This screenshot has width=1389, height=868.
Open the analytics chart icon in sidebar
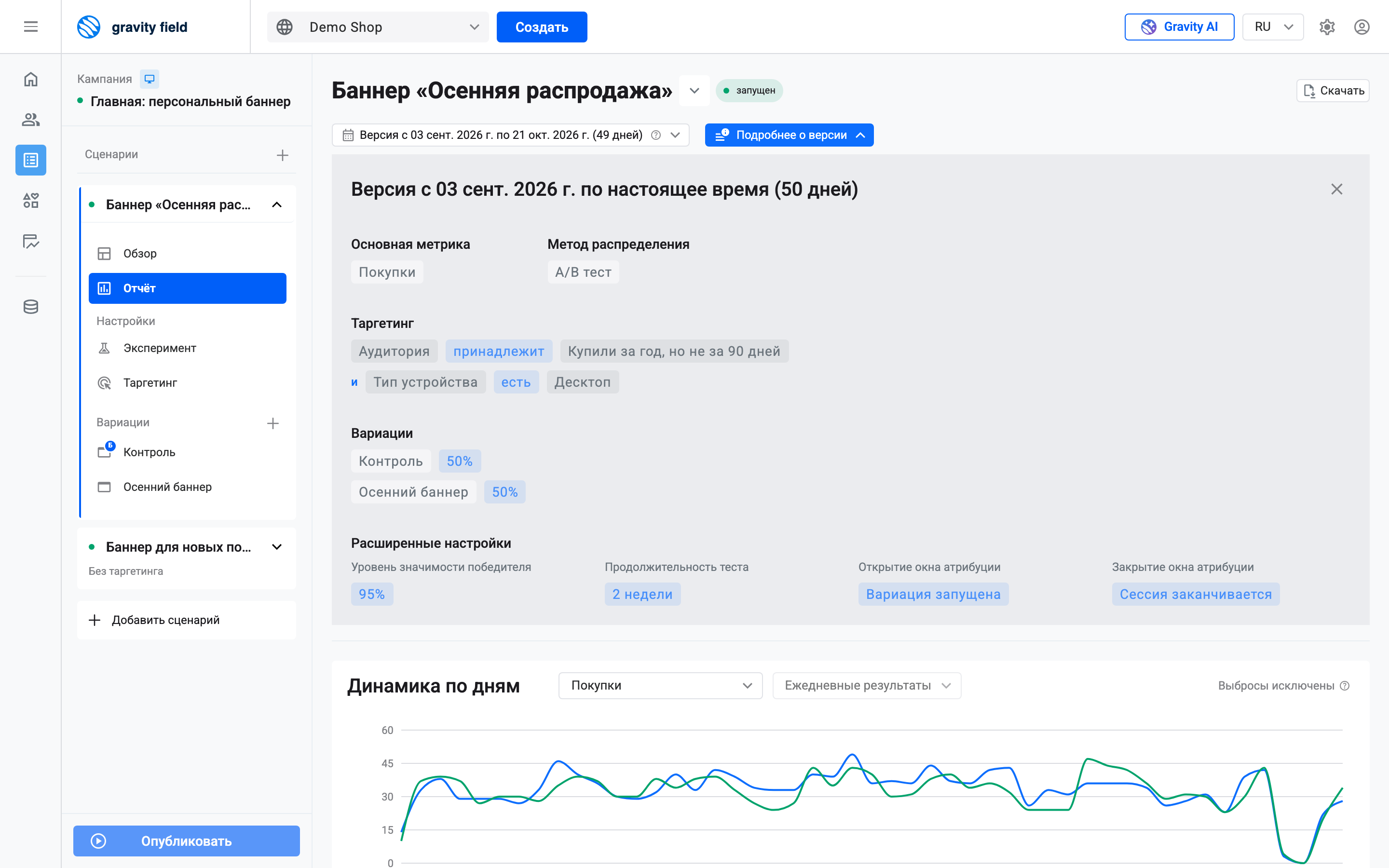31,241
